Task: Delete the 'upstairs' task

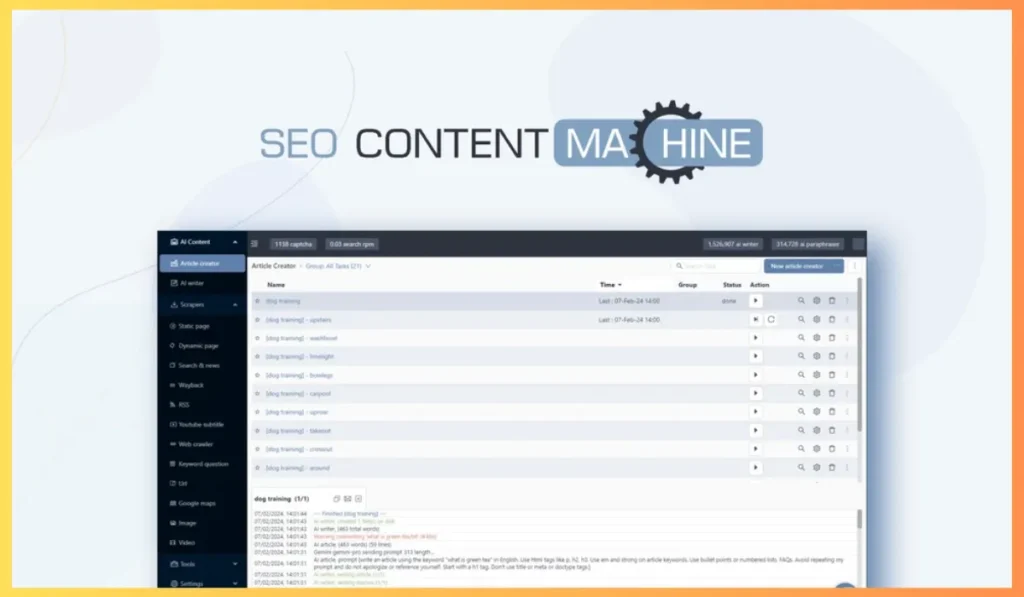Action: click(x=832, y=319)
